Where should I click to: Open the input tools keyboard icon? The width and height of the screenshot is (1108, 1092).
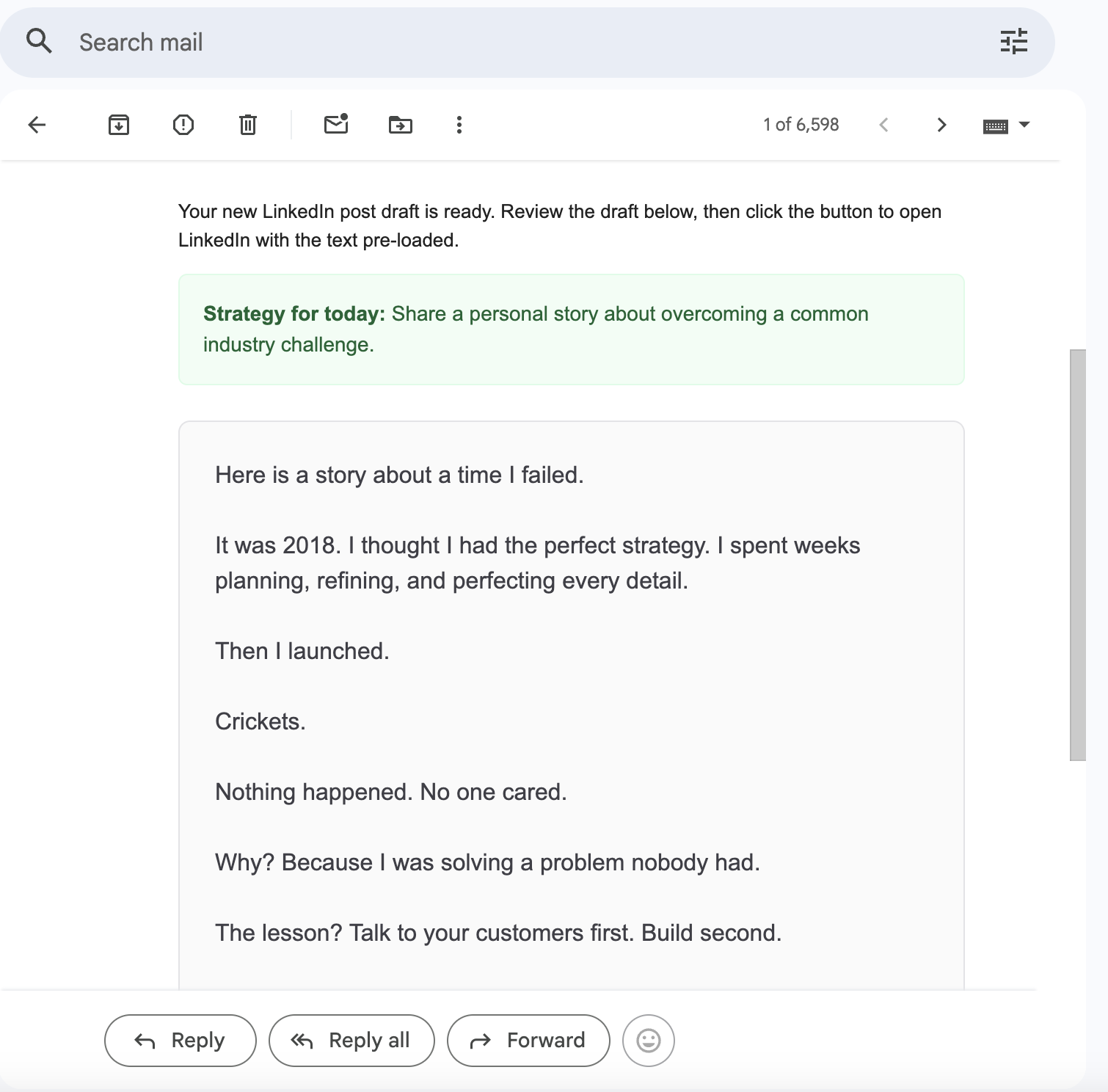coord(995,126)
